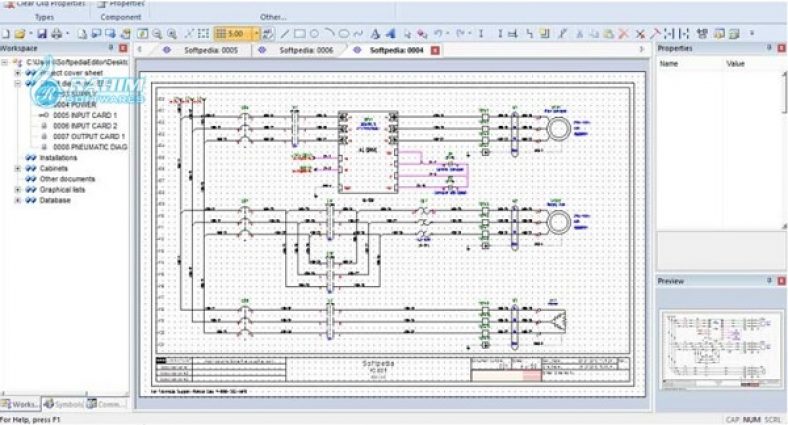Click the Paste clipboard toolbar icon

[x=609, y=34]
